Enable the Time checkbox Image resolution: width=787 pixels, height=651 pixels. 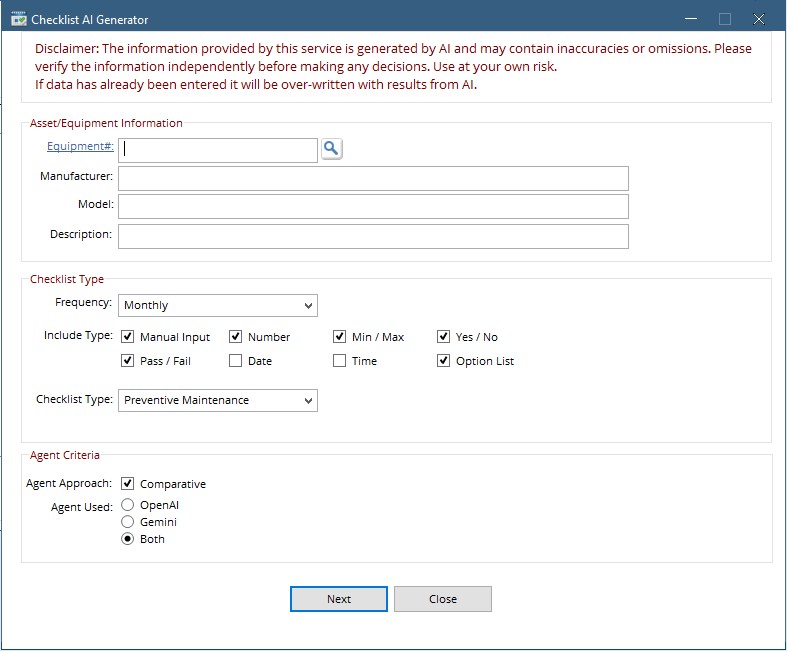[339, 360]
